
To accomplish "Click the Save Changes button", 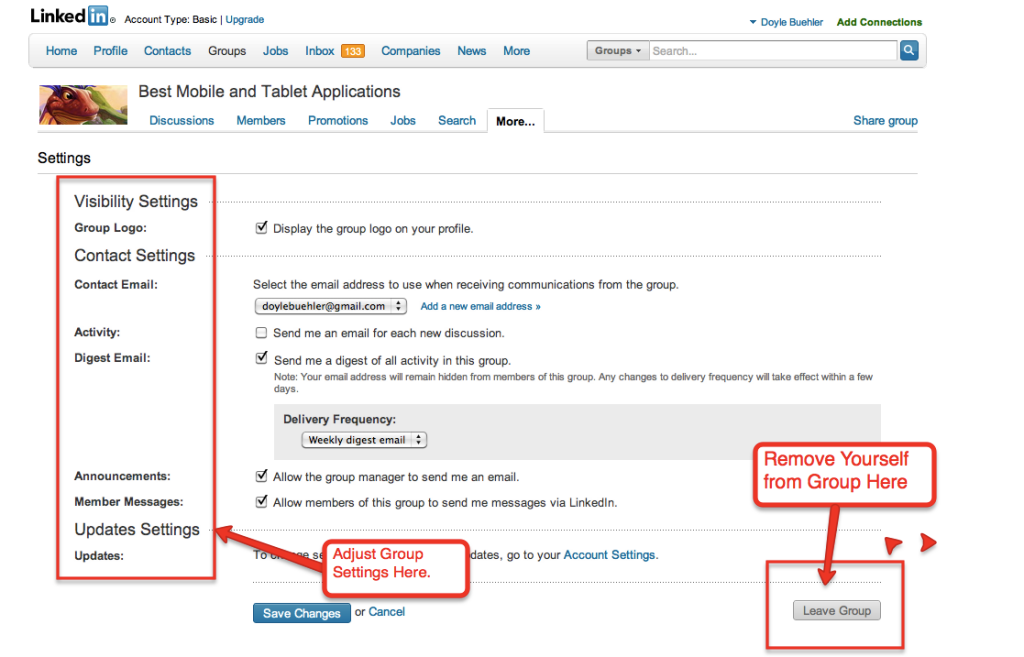I will tap(302, 613).
